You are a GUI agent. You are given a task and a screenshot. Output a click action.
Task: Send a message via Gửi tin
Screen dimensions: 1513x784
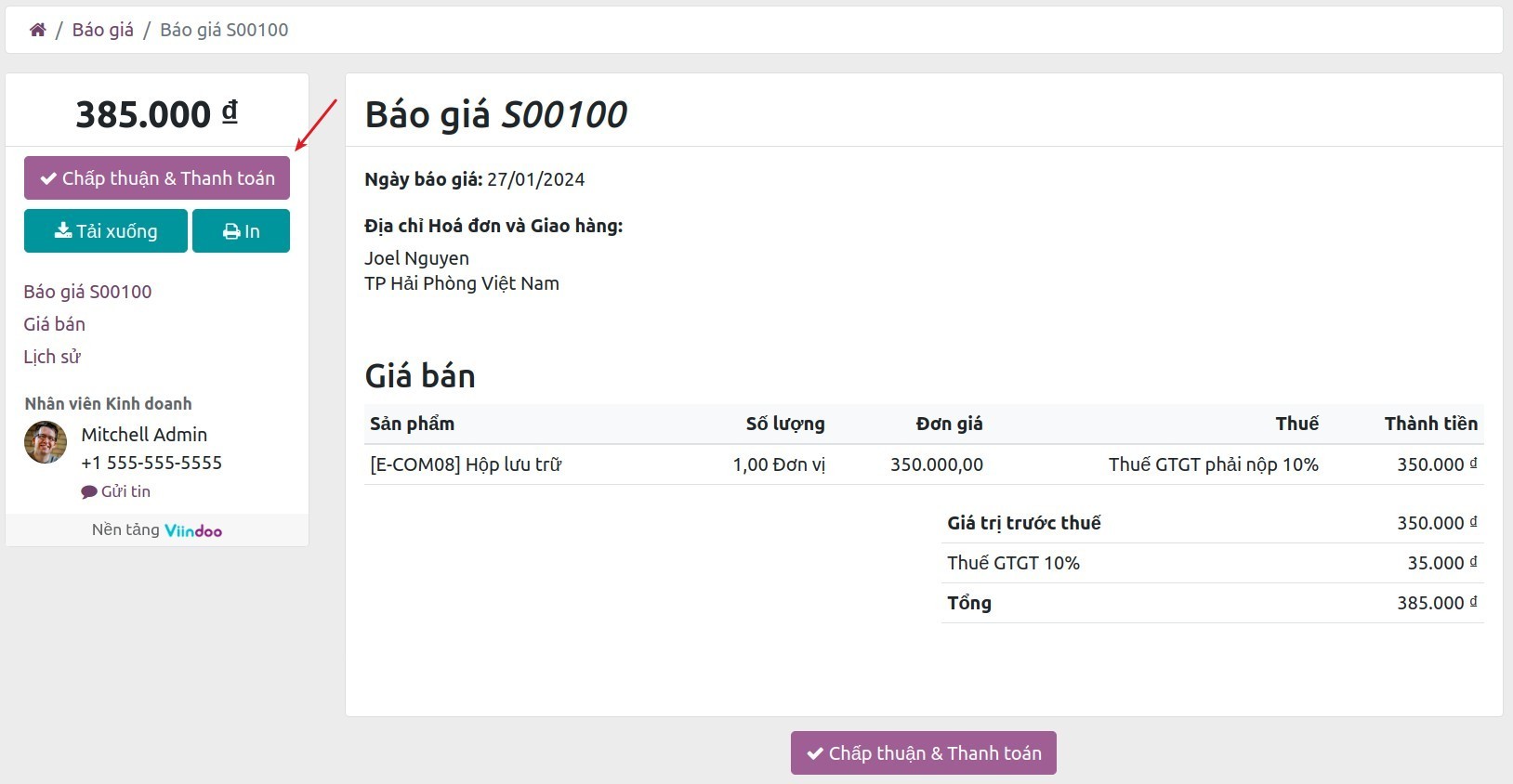pos(124,491)
